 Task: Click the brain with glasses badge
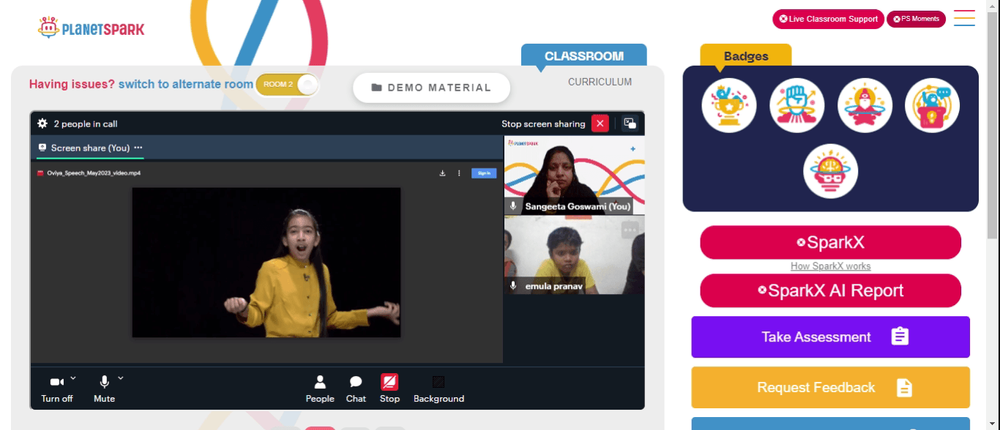tap(830, 171)
